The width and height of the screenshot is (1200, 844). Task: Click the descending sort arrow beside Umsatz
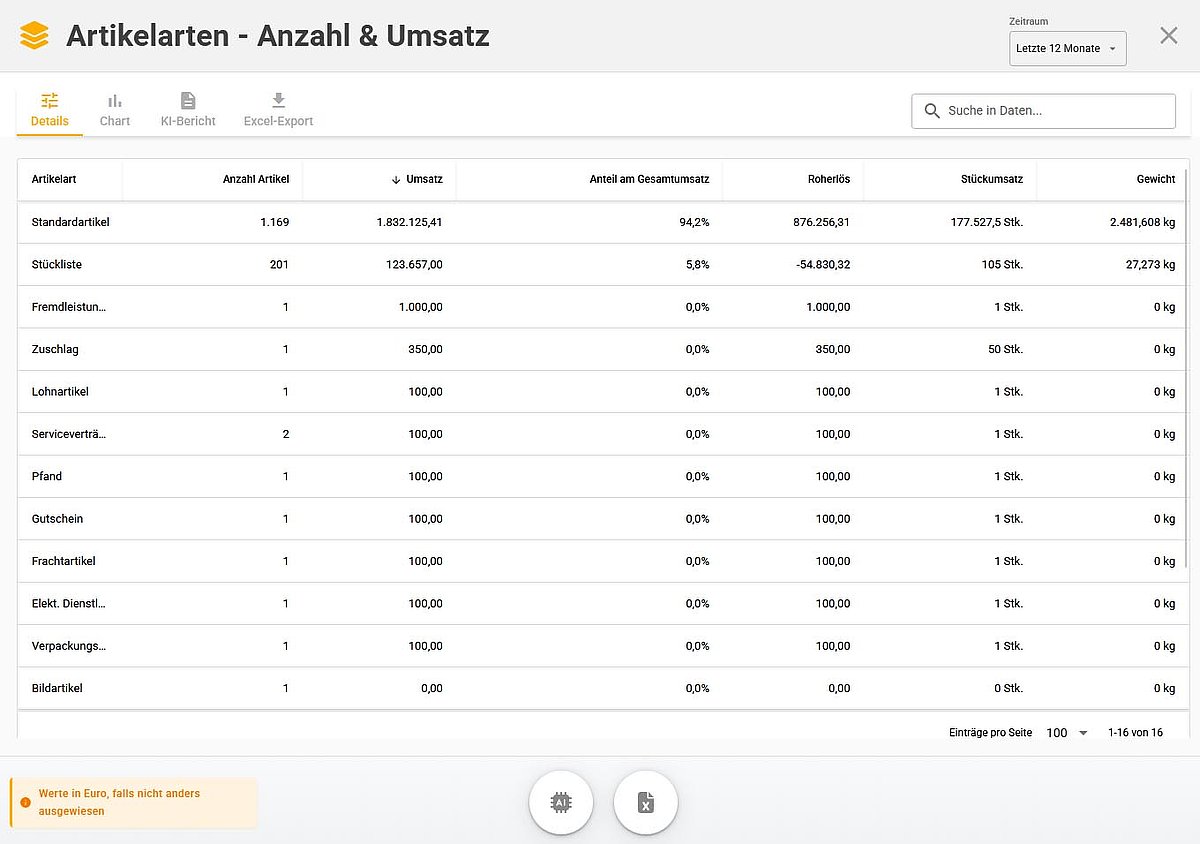pos(396,180)
